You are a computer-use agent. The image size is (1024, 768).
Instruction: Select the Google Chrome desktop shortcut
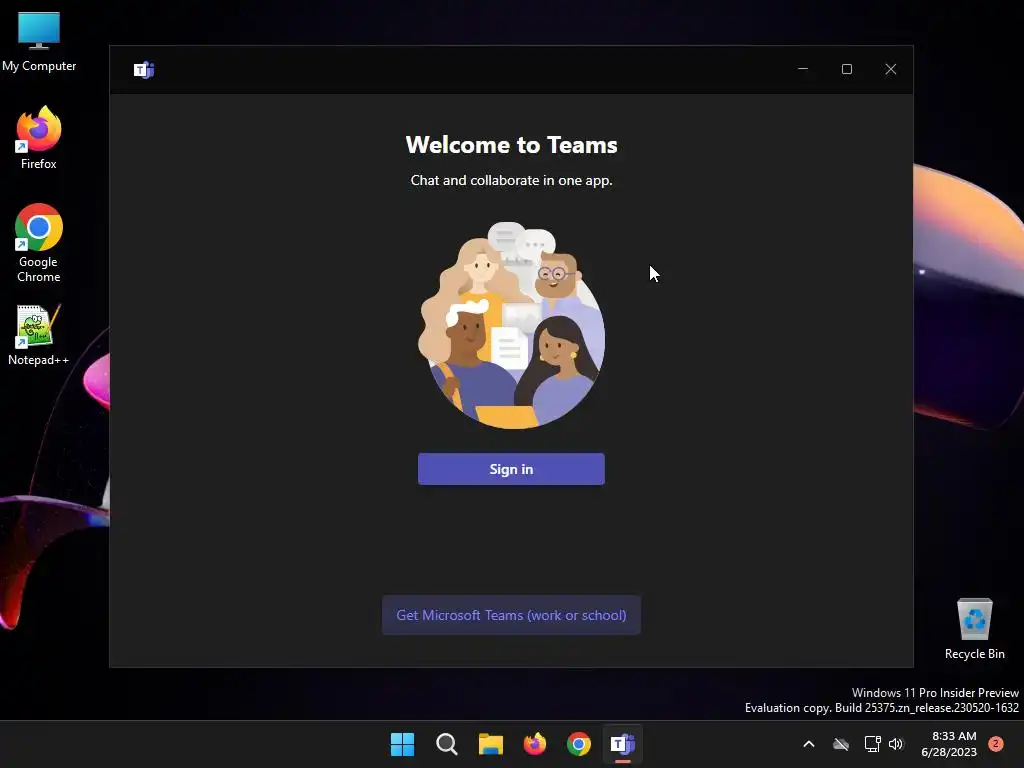[39, 244]
